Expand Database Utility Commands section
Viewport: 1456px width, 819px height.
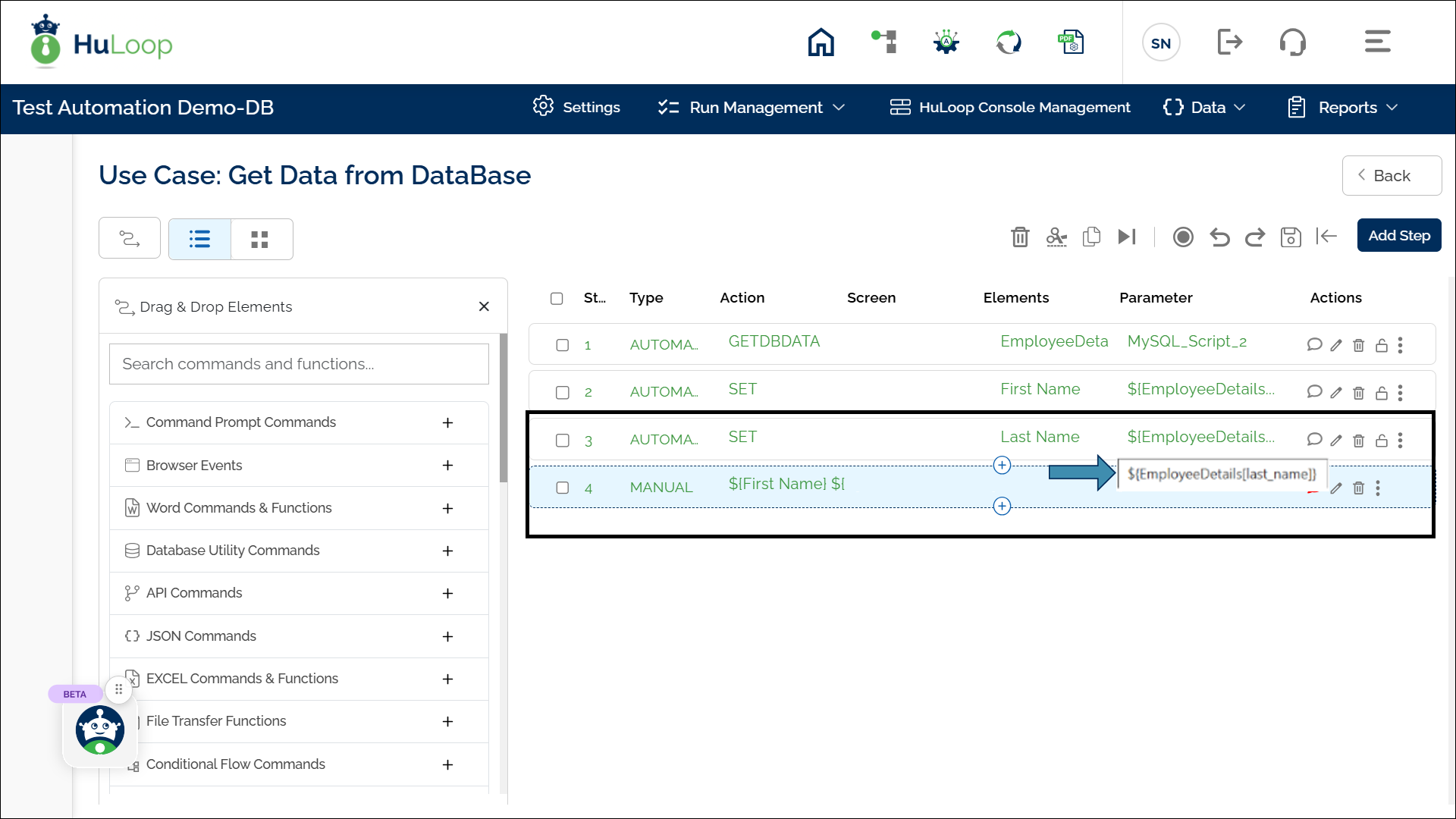click(447, 551)
